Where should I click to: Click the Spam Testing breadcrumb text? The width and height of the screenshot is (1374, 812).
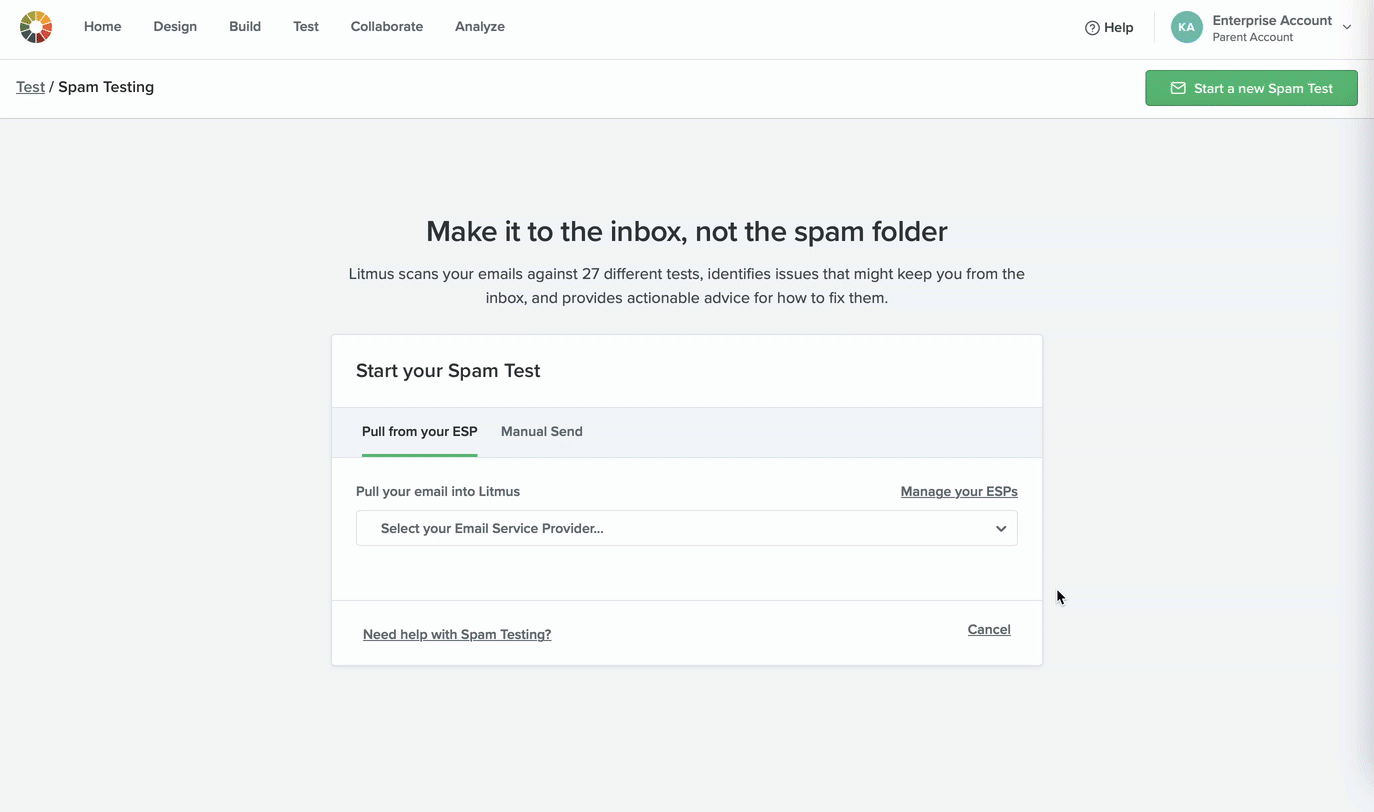[106, 87]
